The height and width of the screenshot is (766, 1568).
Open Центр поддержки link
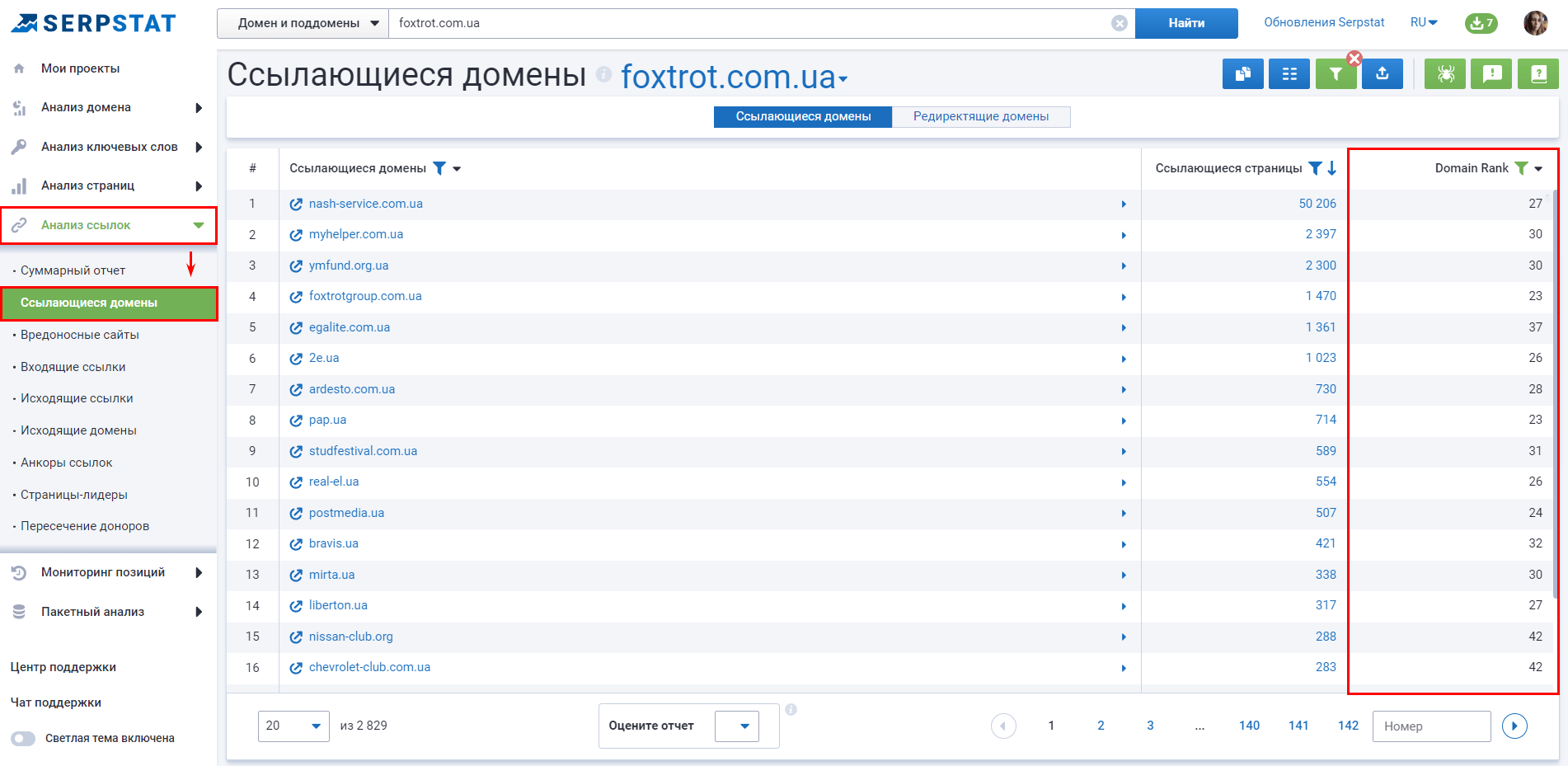(63, 667)
